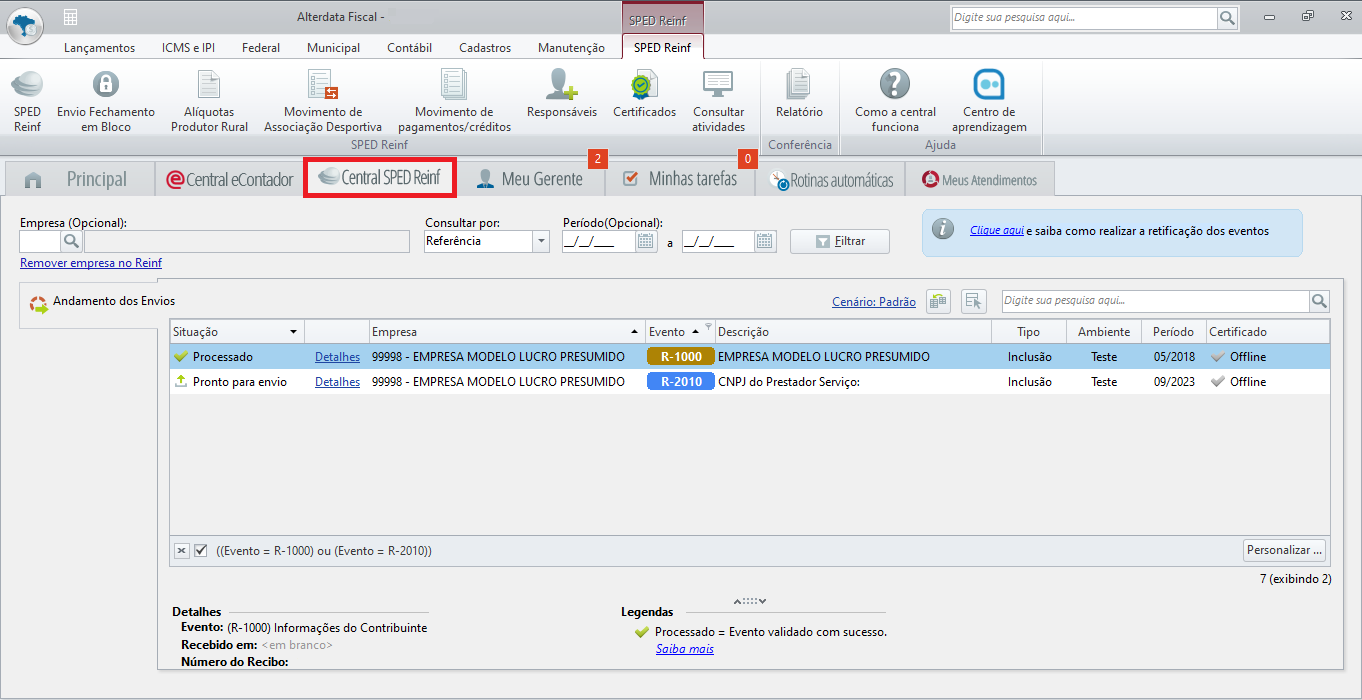Image resolution: width=1362 pixels, height=700 pixels.
Task: Click the Filtrar button
Action: (839, 241)
